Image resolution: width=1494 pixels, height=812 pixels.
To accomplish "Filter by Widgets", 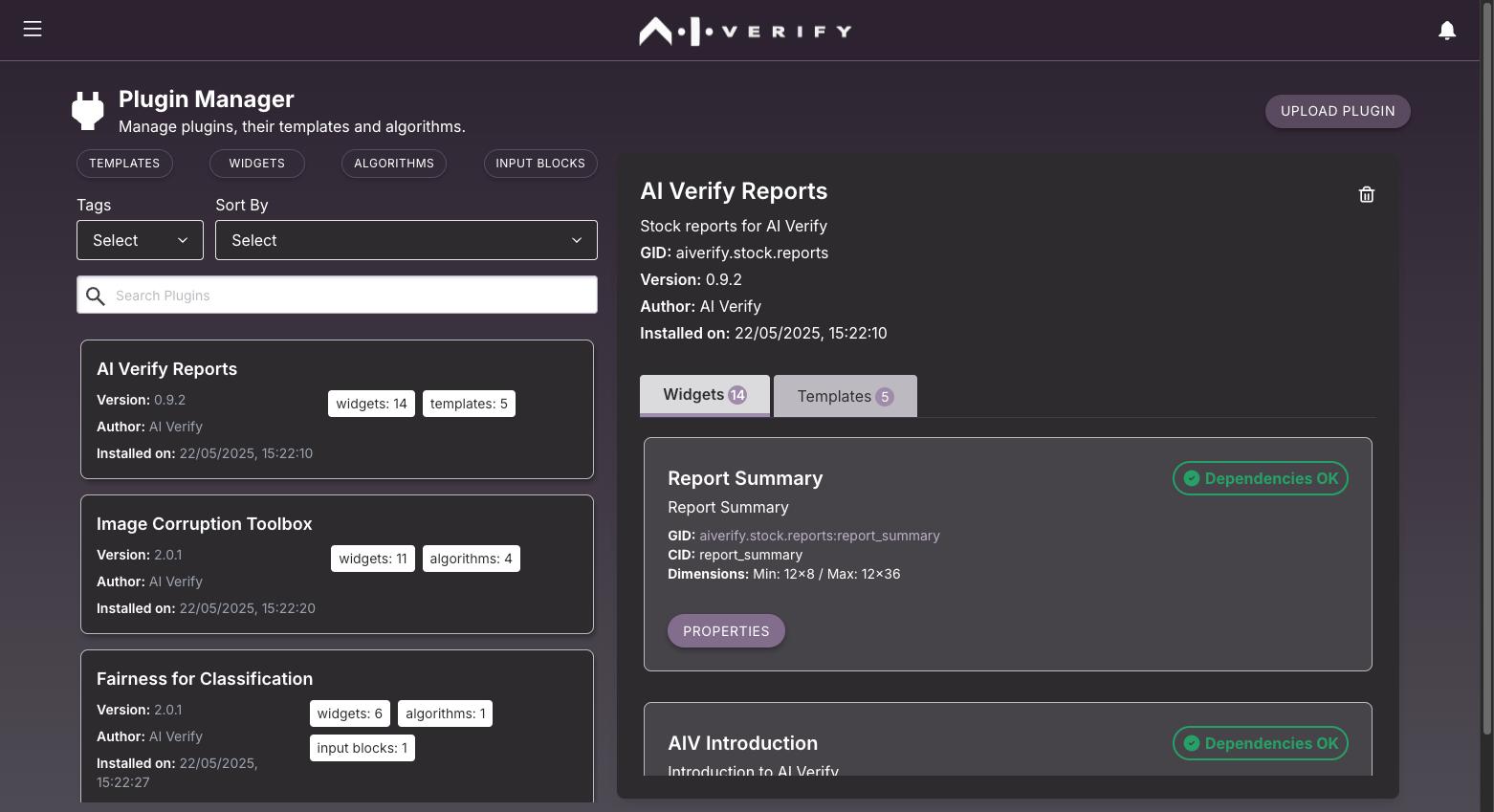I will (256, 164).
